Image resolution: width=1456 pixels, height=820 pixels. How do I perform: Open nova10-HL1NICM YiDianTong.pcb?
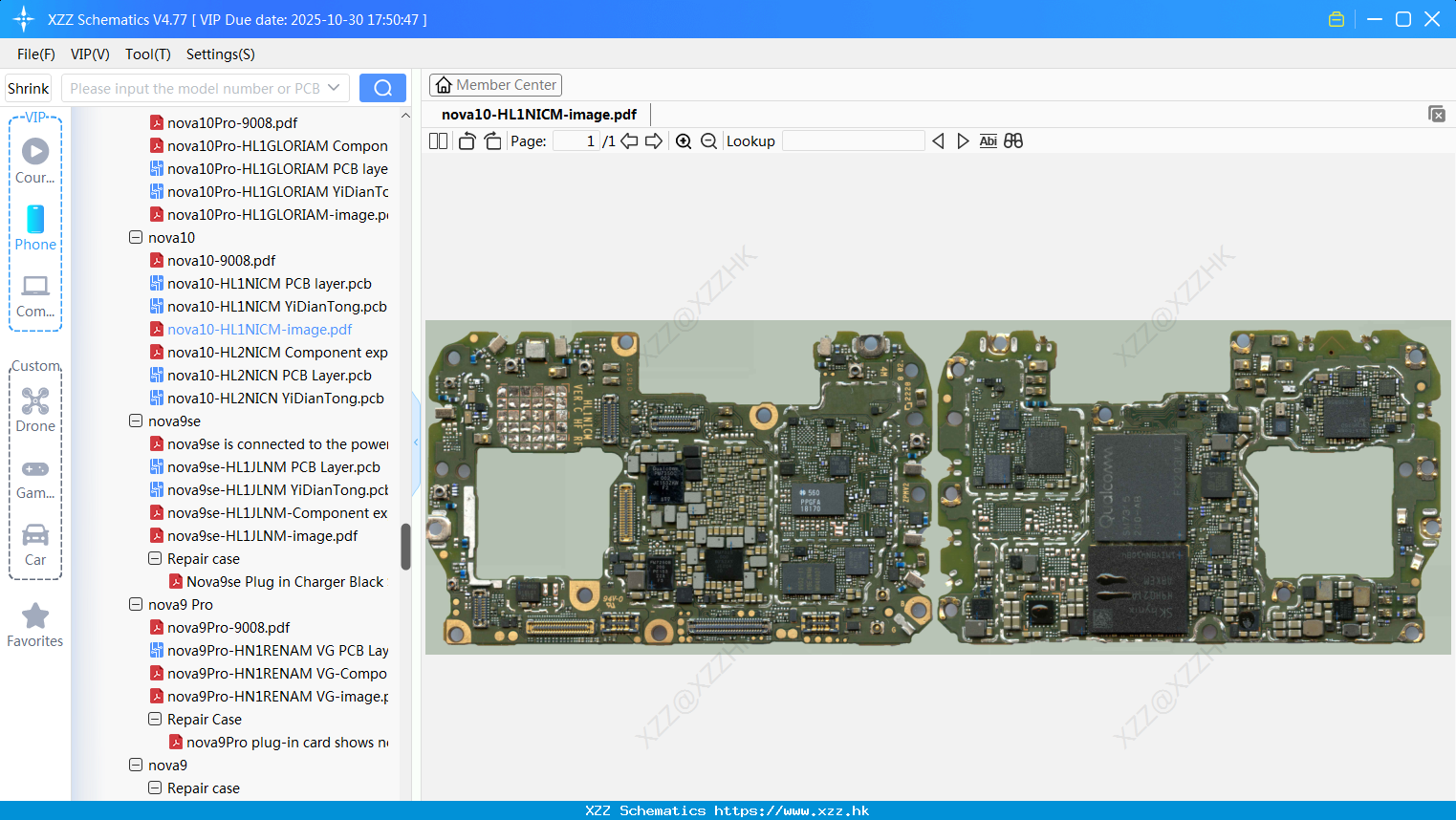[276, 306]
